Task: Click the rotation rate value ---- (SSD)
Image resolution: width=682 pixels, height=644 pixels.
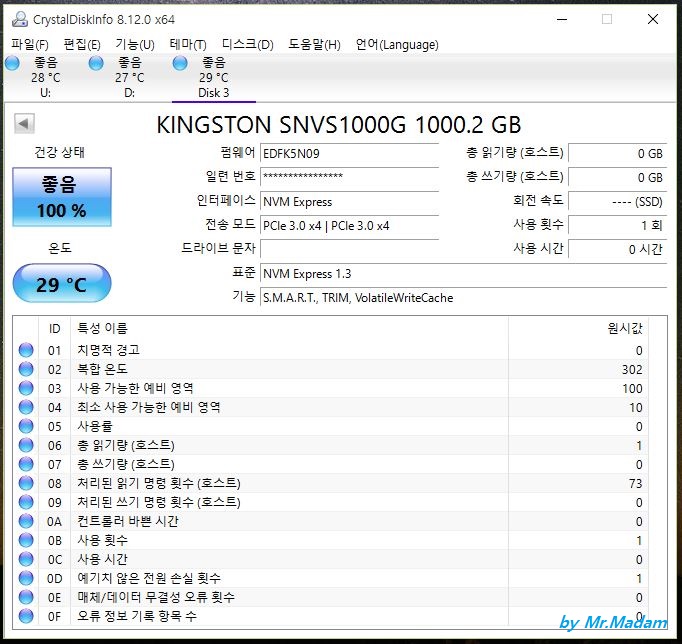Action: coord(617,202)
